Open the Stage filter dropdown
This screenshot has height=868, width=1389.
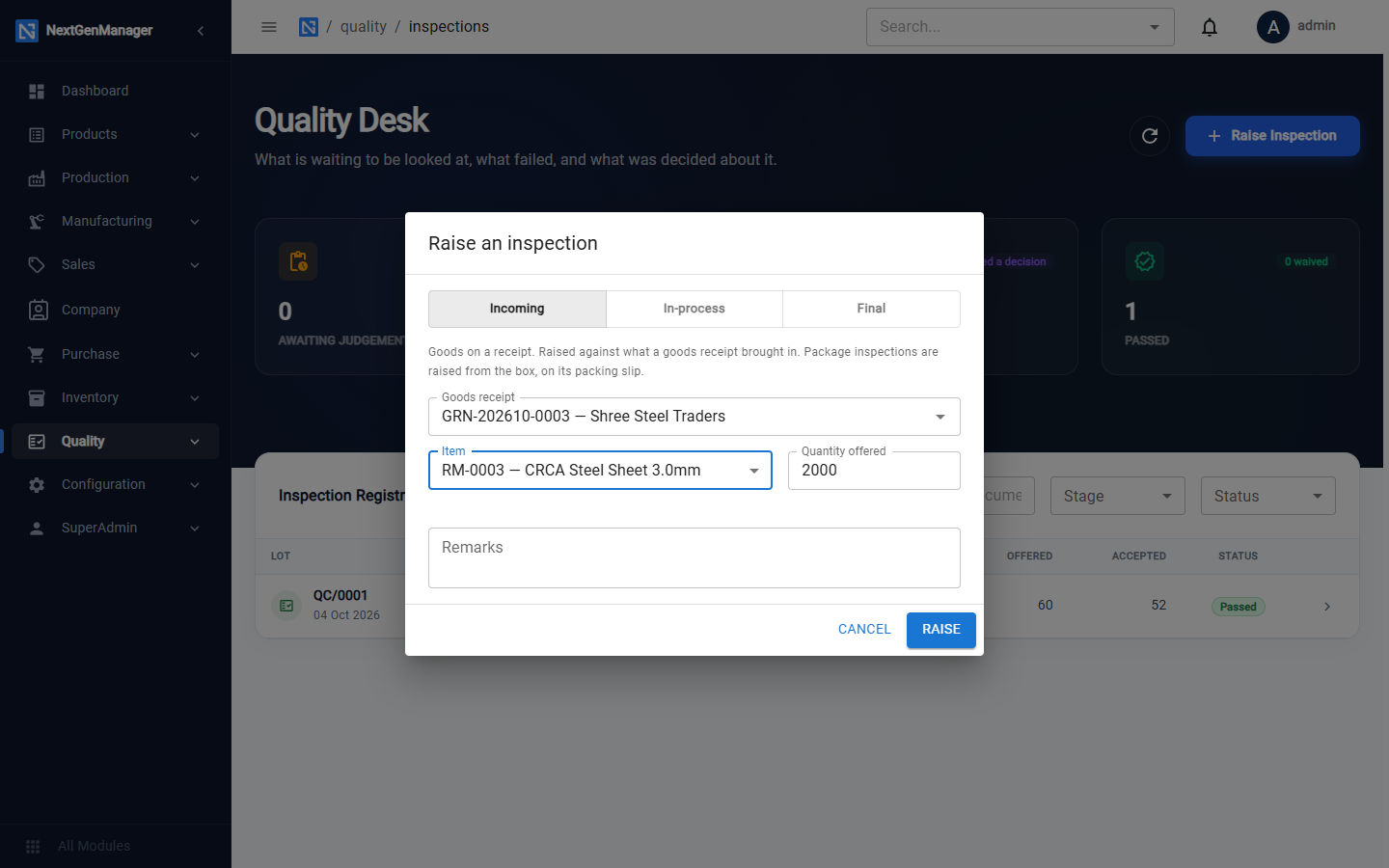click(1118, 496)
